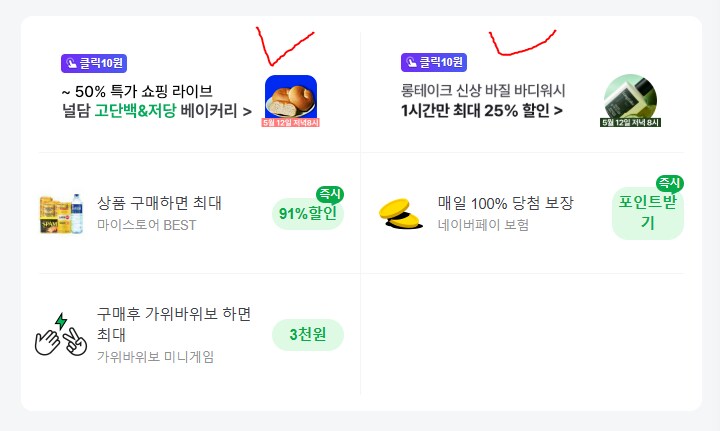The height and width of the screenshot is (431, 720).
Task: Open 매일 100% 당첨 보장 offer text
Action: pyautogui.click(x=505, y=203)
